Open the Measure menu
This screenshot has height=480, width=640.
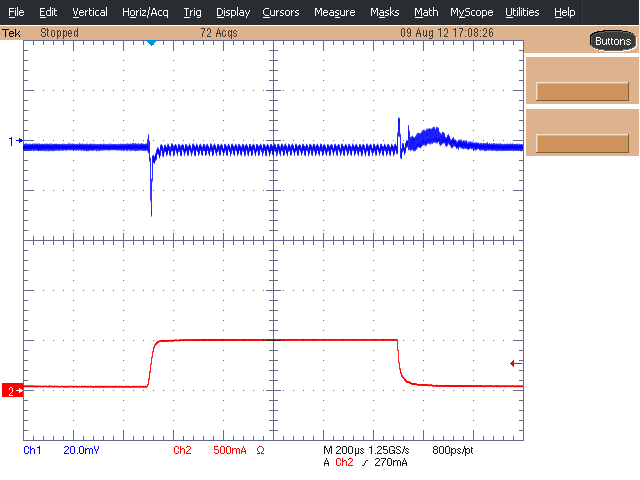pos(334,12)
